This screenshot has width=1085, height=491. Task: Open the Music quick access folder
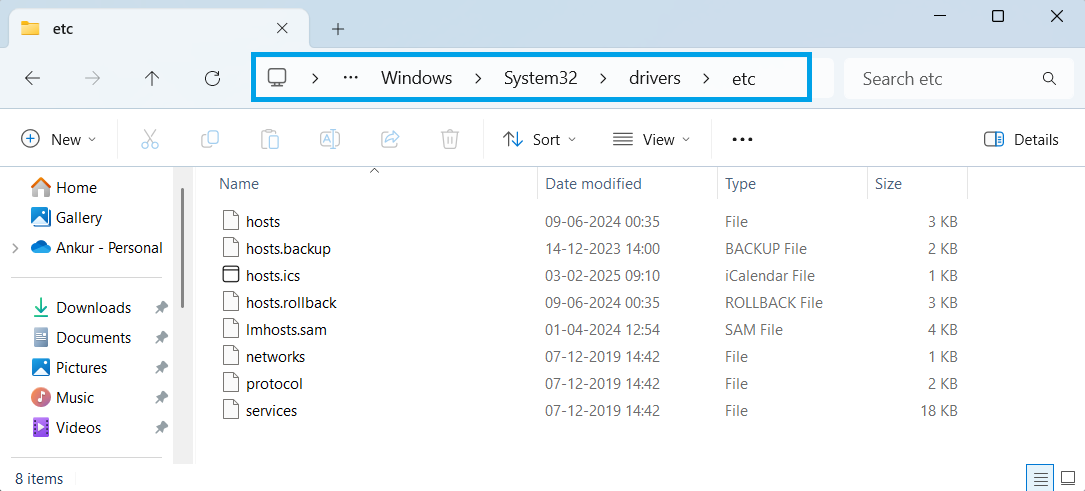pos(63,398)
